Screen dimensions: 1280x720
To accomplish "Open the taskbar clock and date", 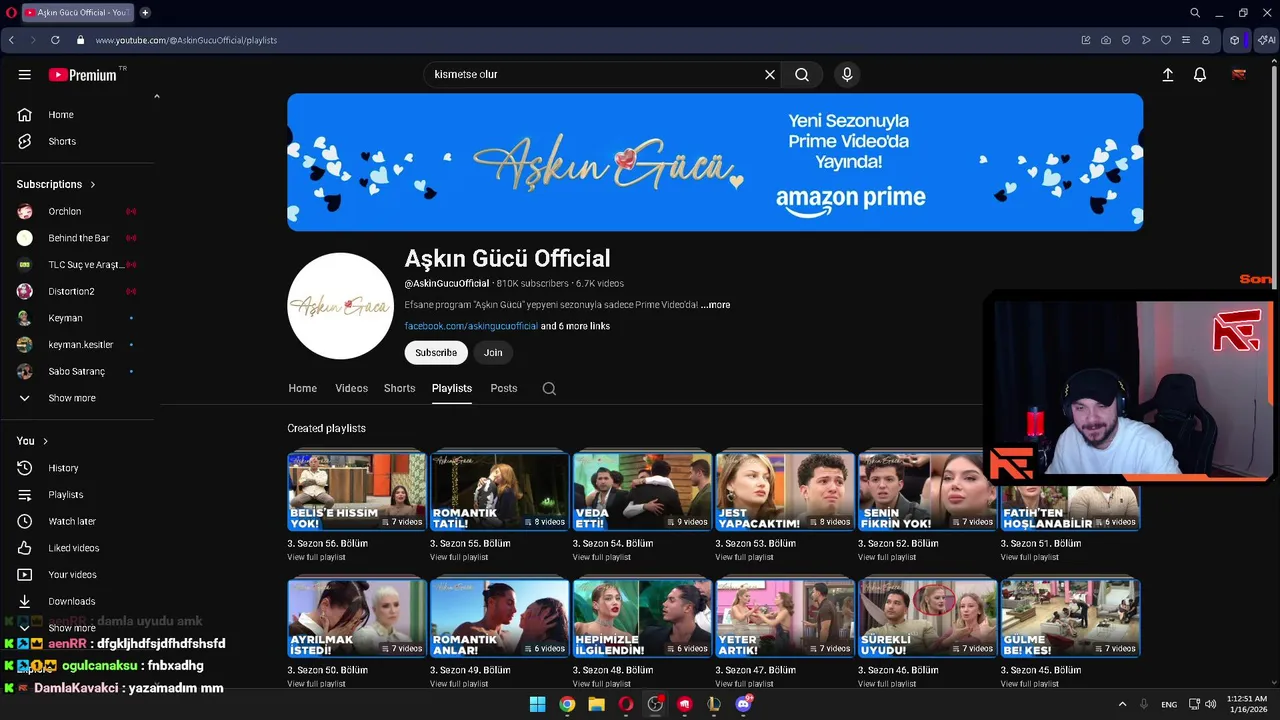I will (x=1247, y=704).
